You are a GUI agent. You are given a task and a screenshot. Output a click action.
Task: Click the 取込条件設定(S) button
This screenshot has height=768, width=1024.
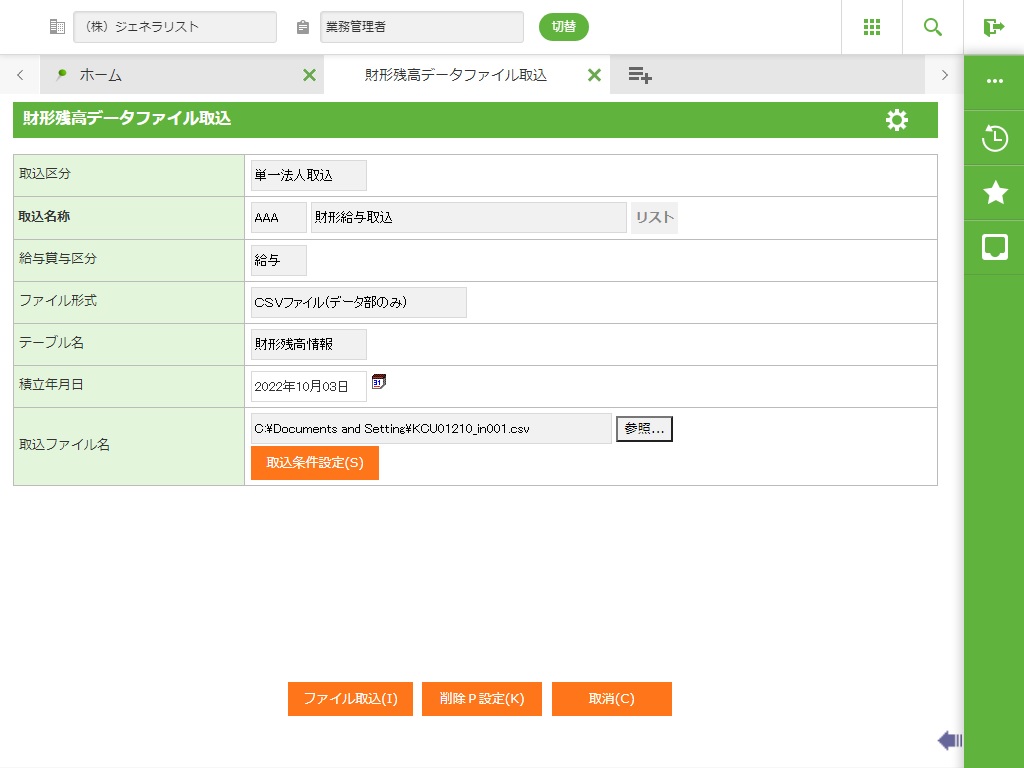coord(314,463)
